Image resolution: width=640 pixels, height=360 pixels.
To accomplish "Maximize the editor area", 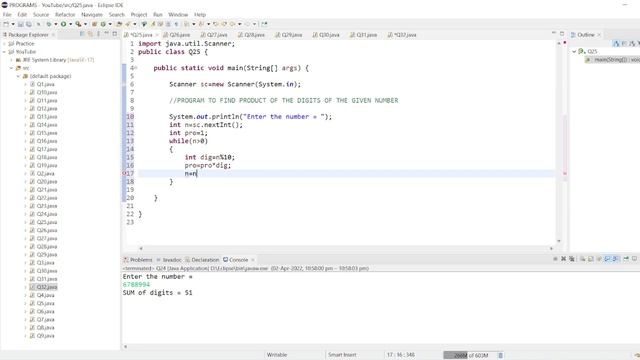I will coord(562,33).
